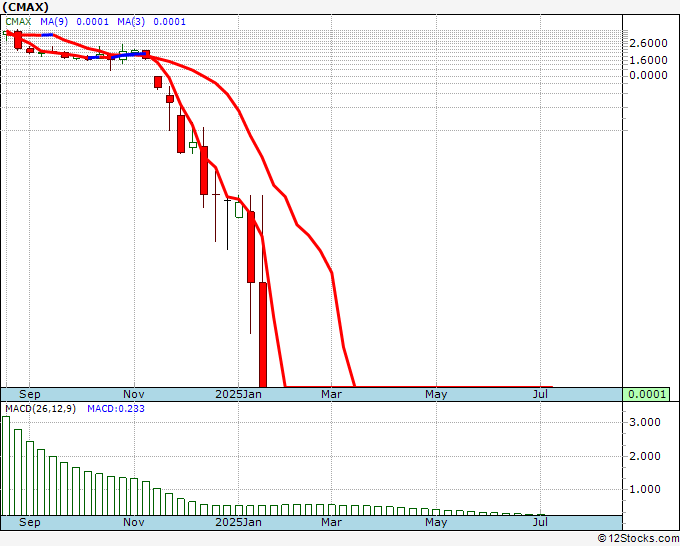
Task: Click Mar on the price chart time axis
Action: coord(331,394)
